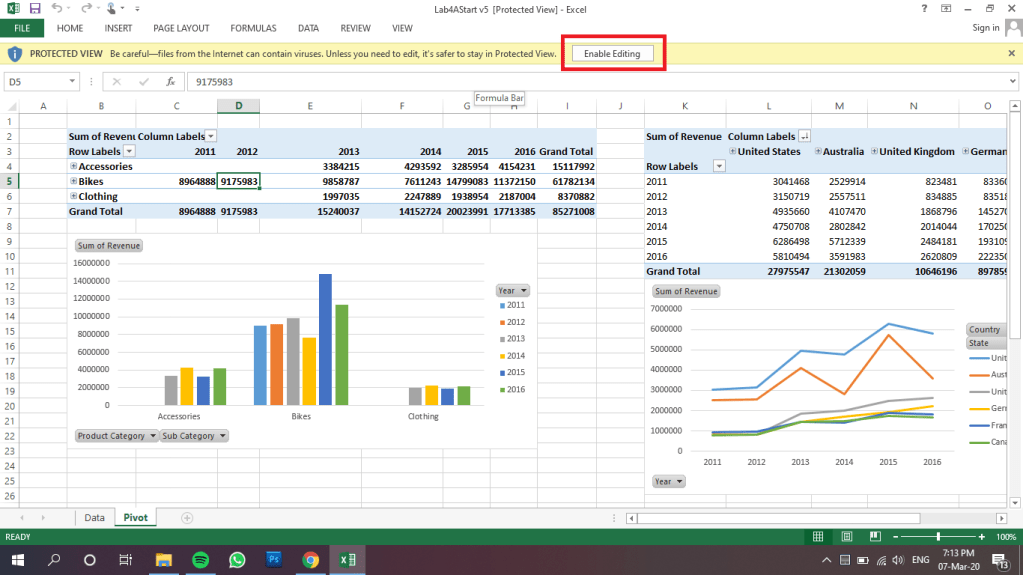This screenshot has width=1023, height=575.
Task: Select Page Break Preview view icon
Action: (874, 537)
